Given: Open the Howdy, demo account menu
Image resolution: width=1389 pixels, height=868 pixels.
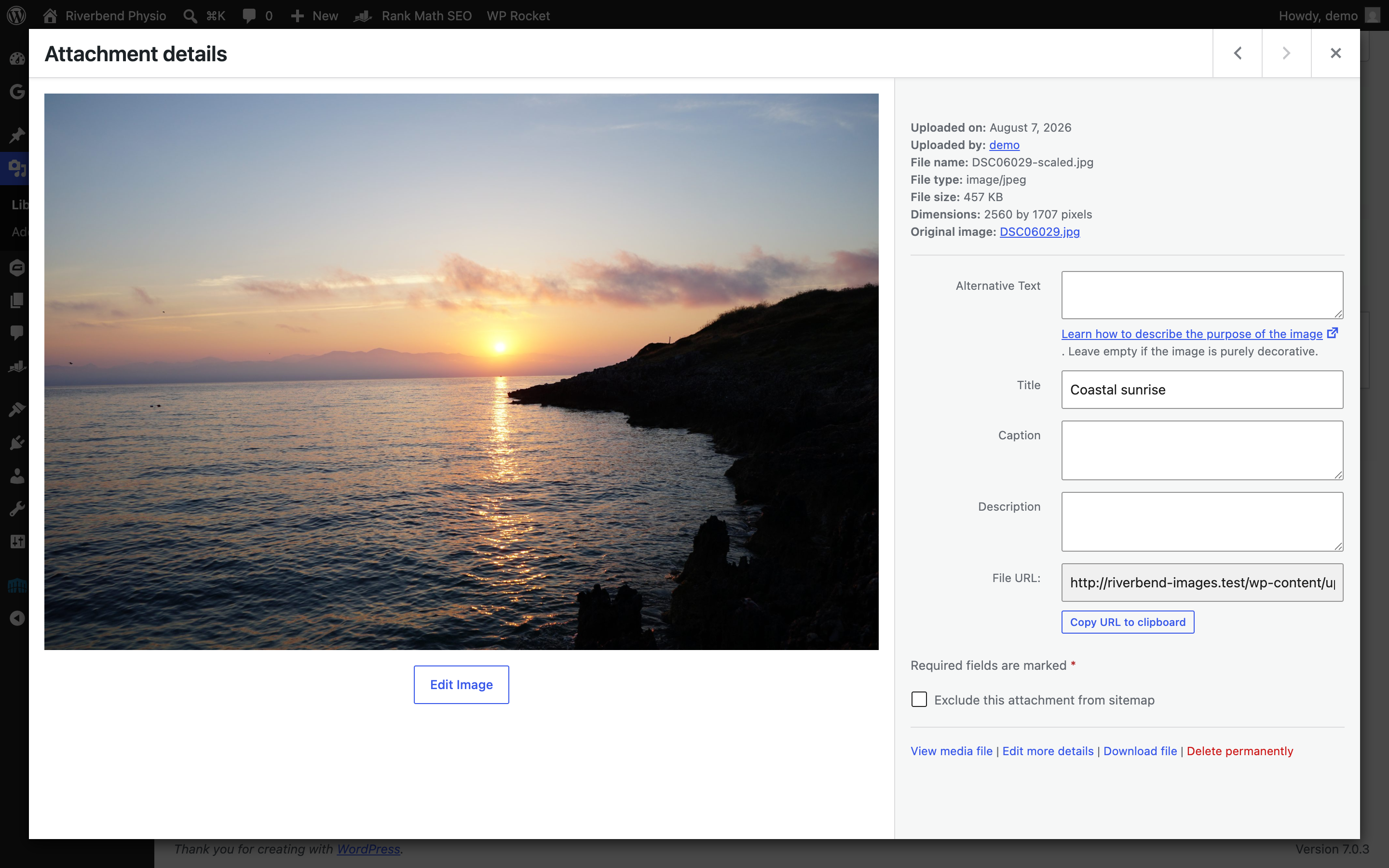Looking at the screenshot, I should tap(1328, 15).
